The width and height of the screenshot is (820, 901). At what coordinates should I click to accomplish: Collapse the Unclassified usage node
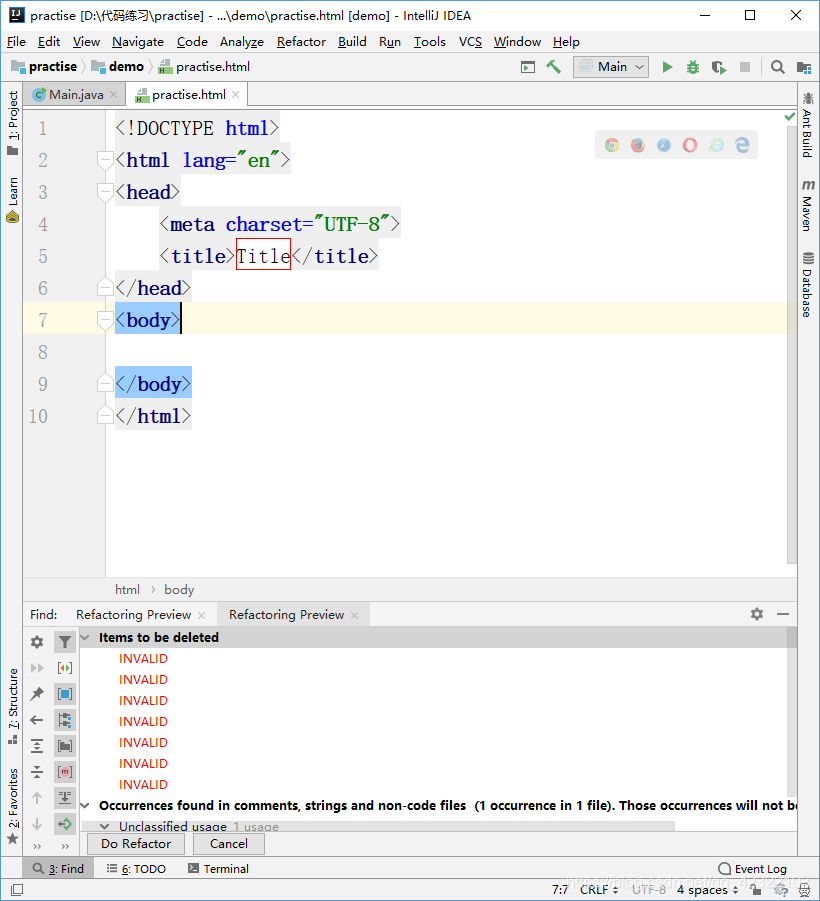(105, 826)
